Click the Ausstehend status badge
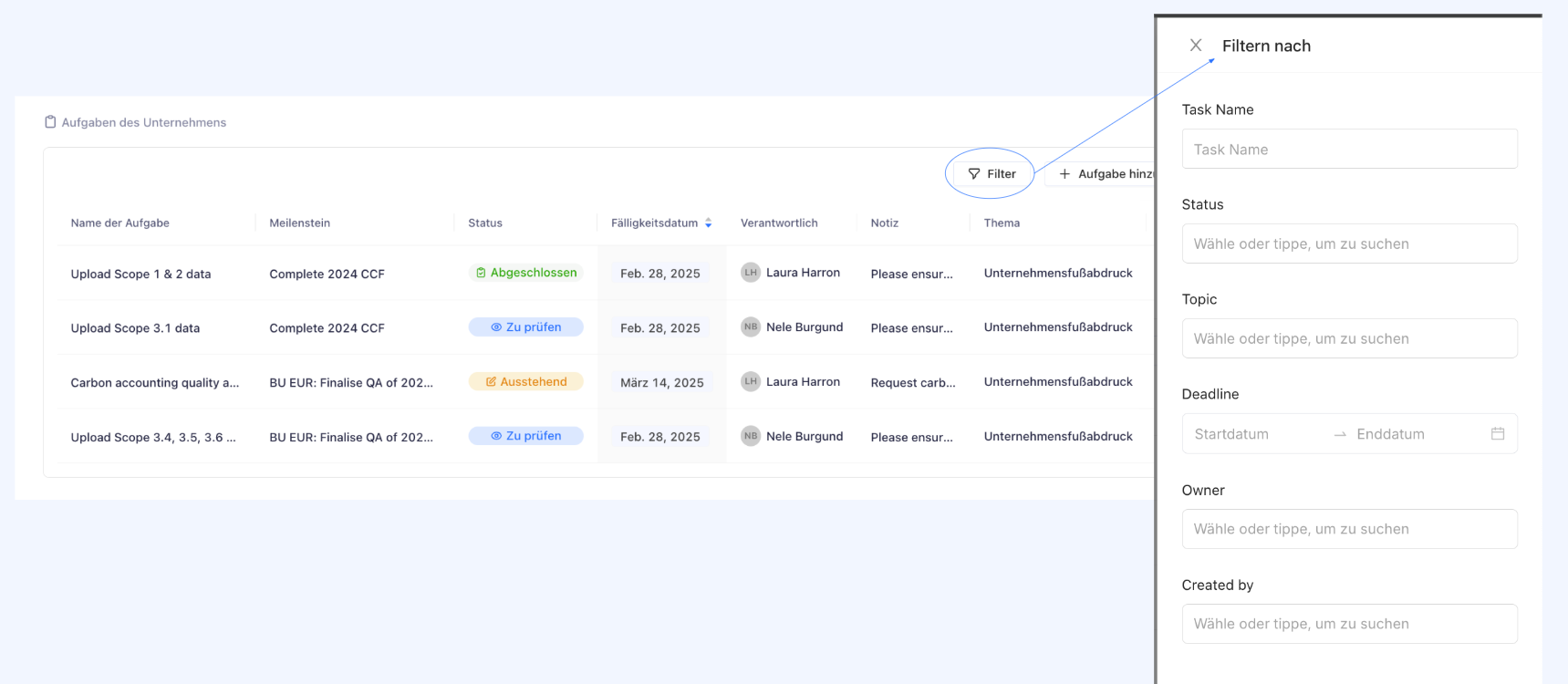 pos(526,382)
